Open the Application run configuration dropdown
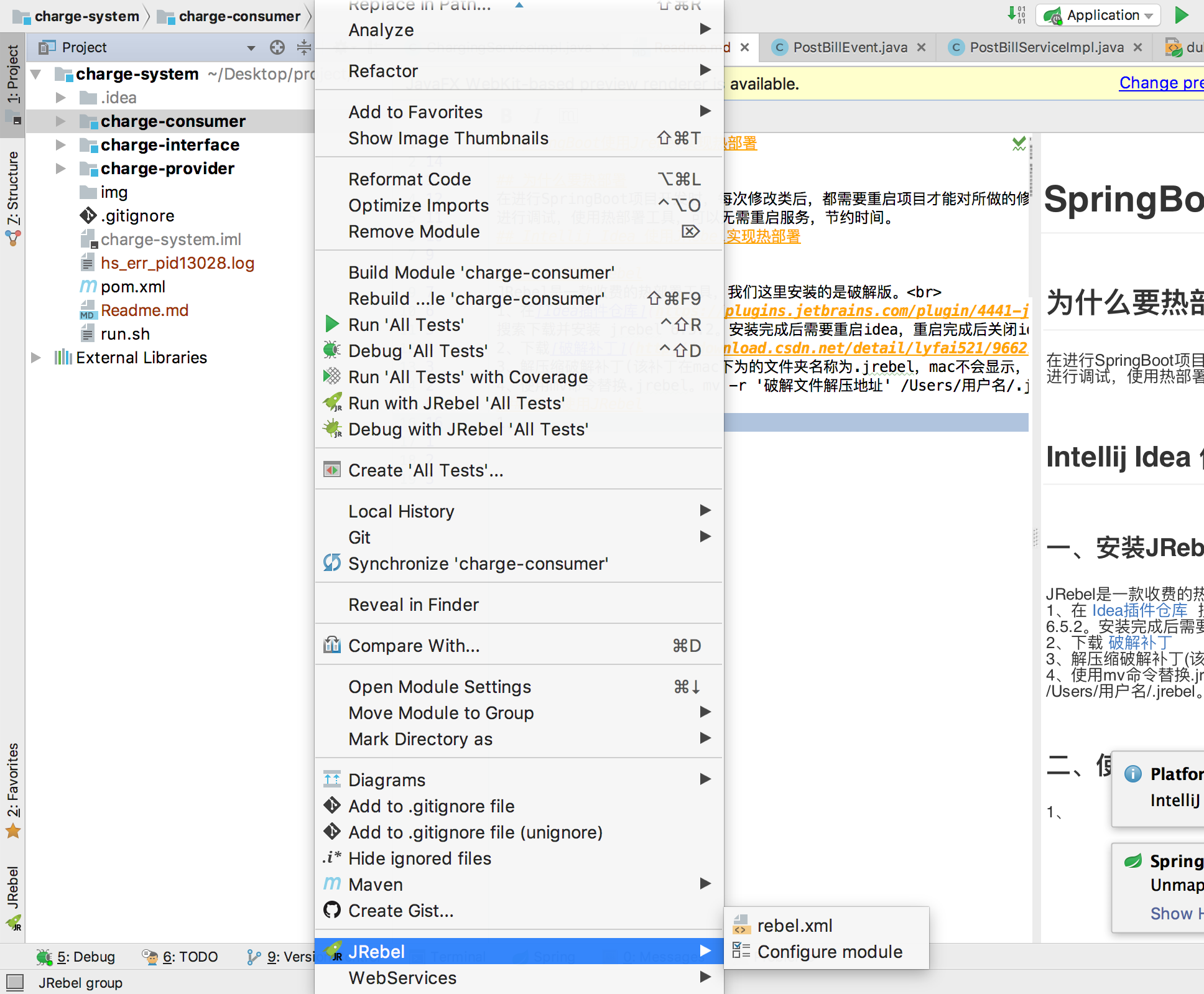Screen dimensions: 1204x994 (x=1098, y=15)
